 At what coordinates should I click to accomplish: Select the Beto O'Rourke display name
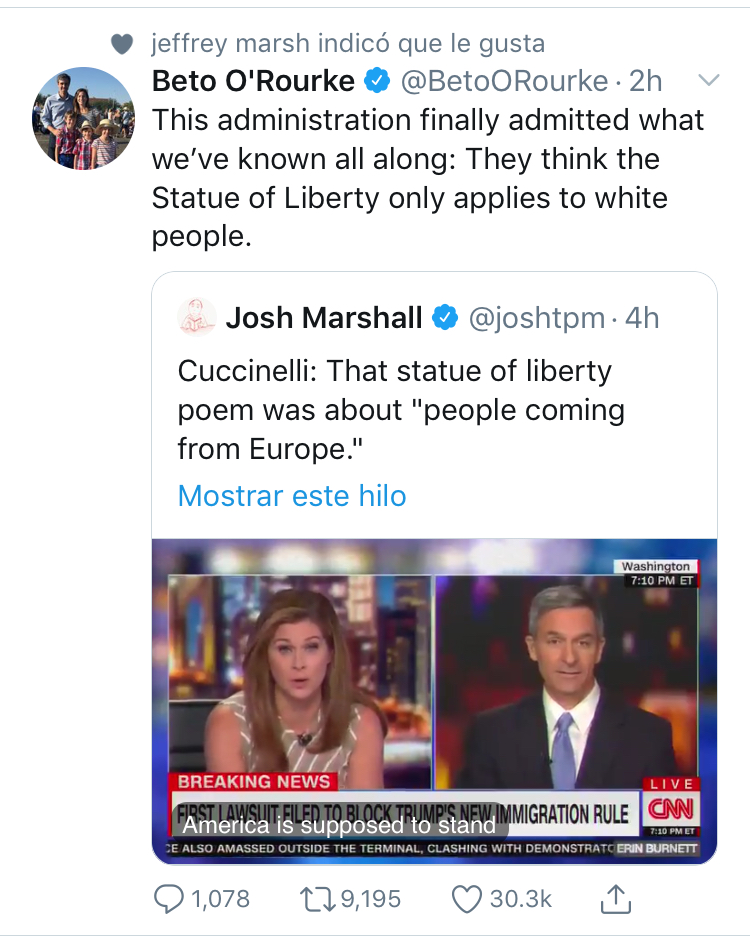[253, 81]
